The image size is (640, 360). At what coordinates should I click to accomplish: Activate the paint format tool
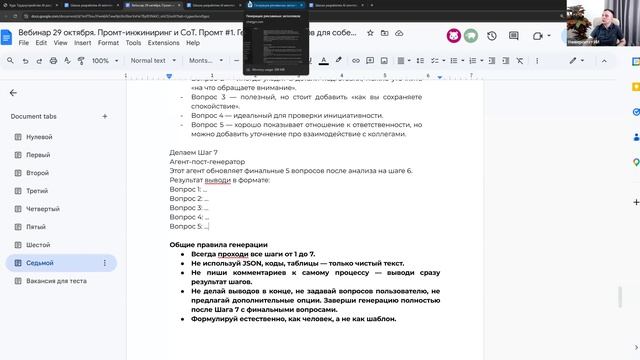(81, 61)
